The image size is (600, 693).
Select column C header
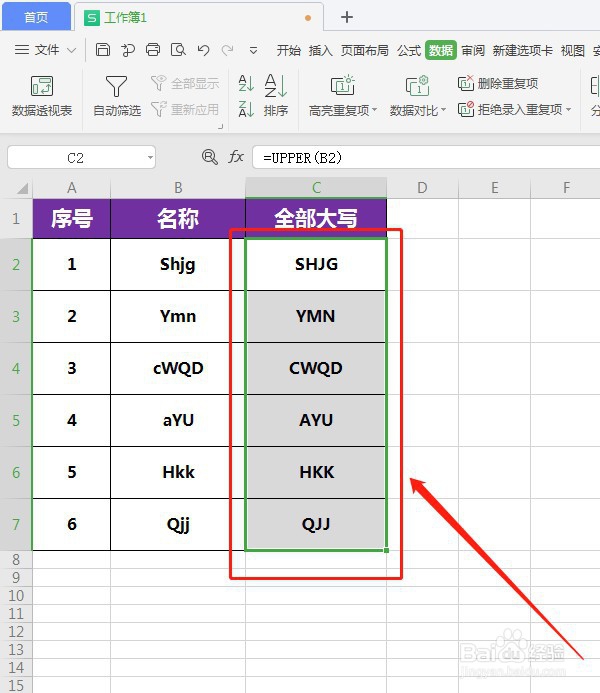pos(316,188)
